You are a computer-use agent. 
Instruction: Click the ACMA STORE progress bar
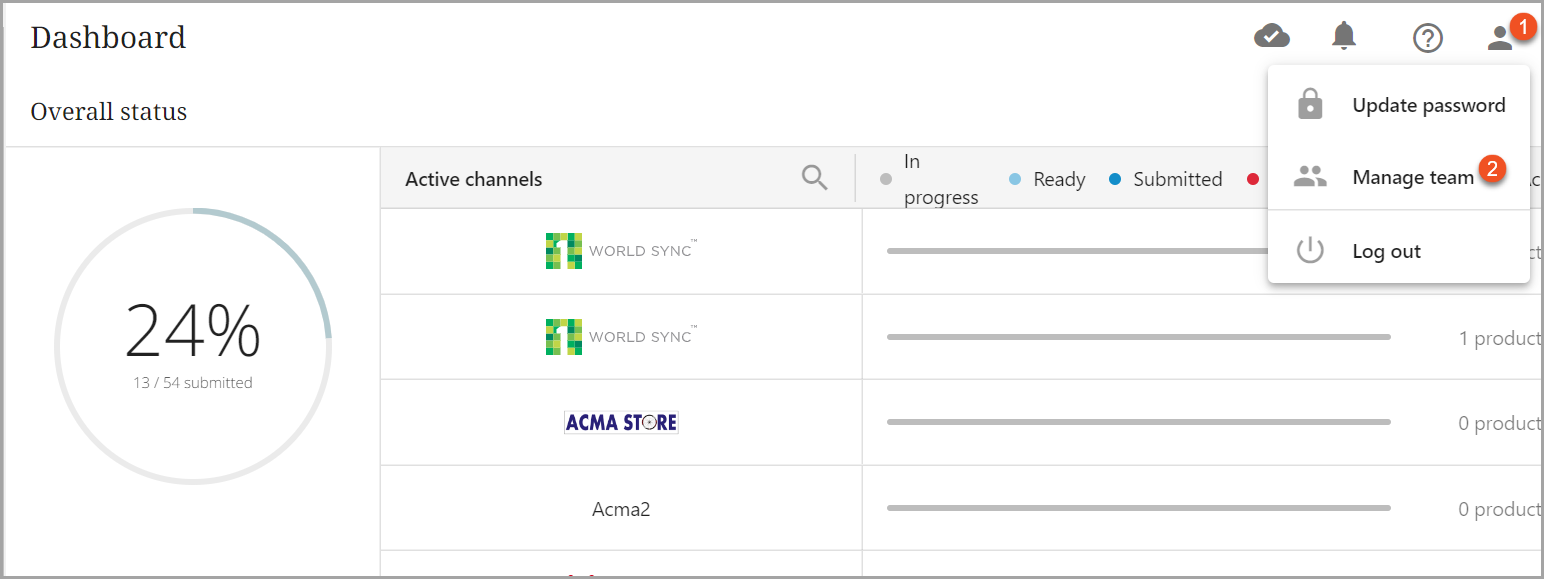[x=1138, y=422]
